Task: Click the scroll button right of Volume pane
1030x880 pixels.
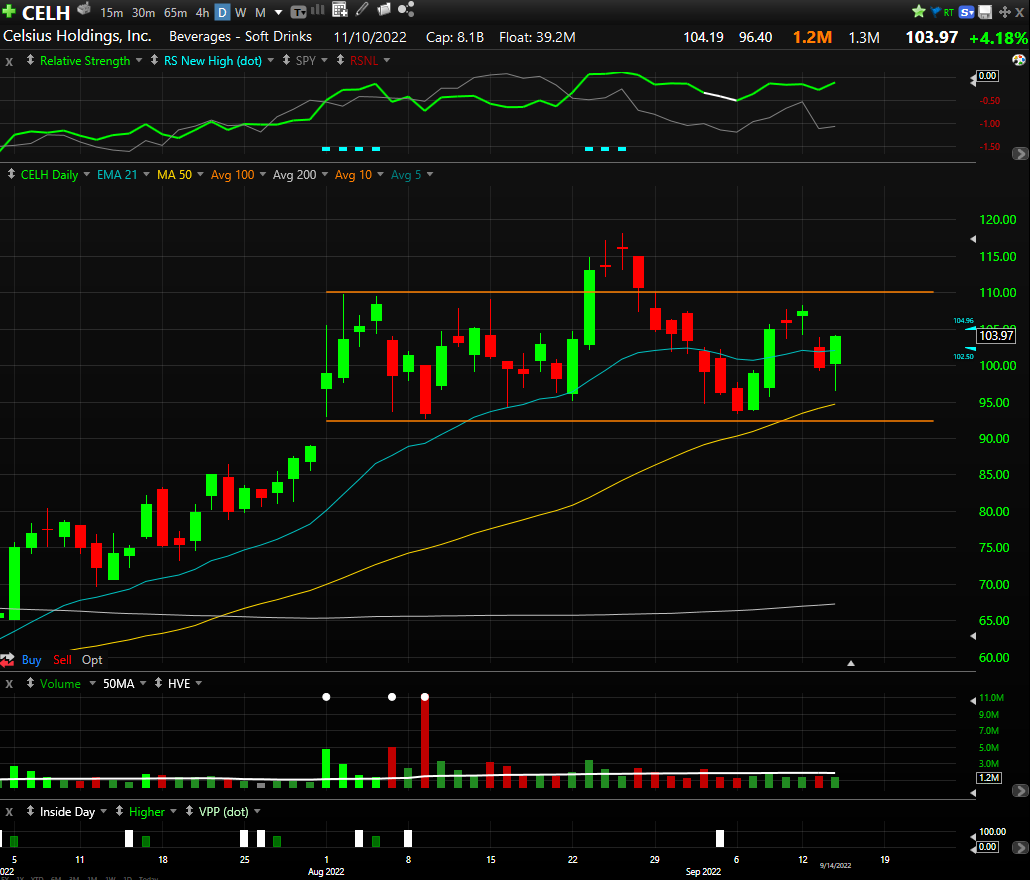Action: click(x=1020, y=791)
